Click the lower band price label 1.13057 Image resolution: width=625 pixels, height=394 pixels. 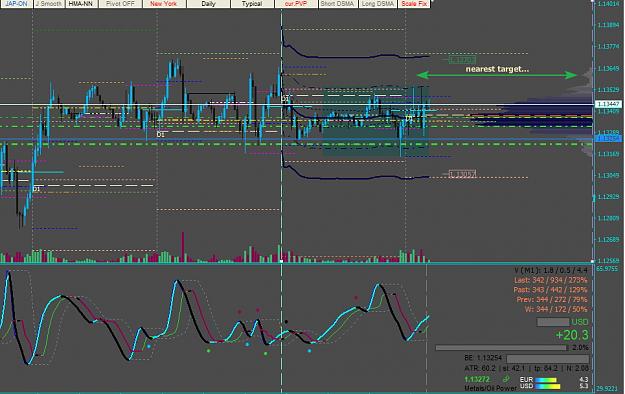(x=462, y=174)
